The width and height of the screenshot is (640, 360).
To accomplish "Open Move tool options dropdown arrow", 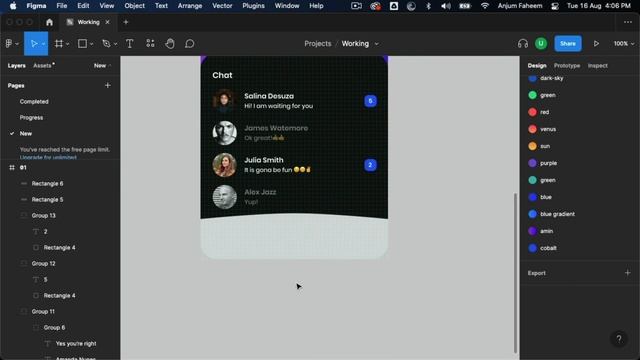I will coord(43,44).
